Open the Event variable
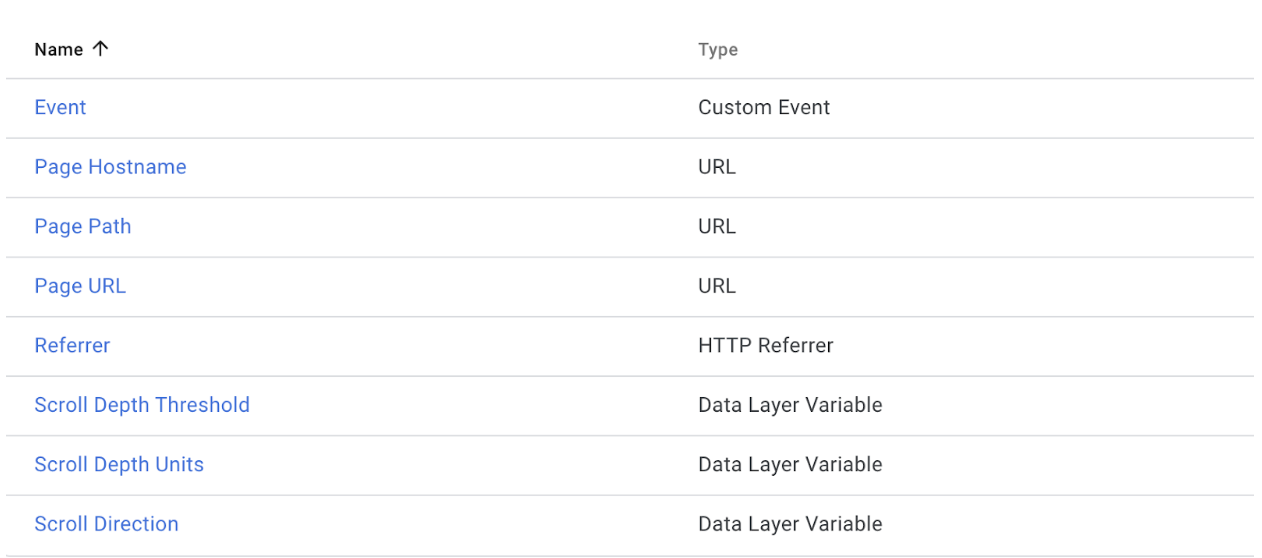Viewport: 1262px width, 558px height. [x=60, y=108]
